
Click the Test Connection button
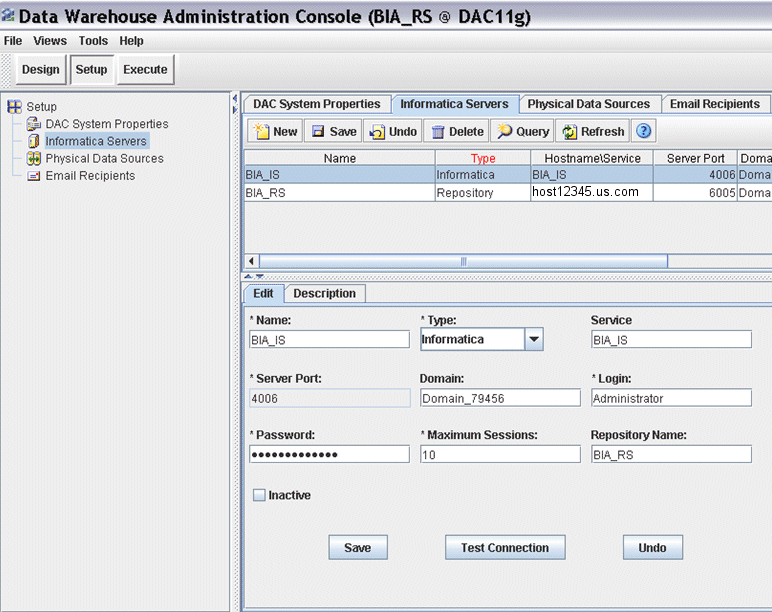(505, 548)
